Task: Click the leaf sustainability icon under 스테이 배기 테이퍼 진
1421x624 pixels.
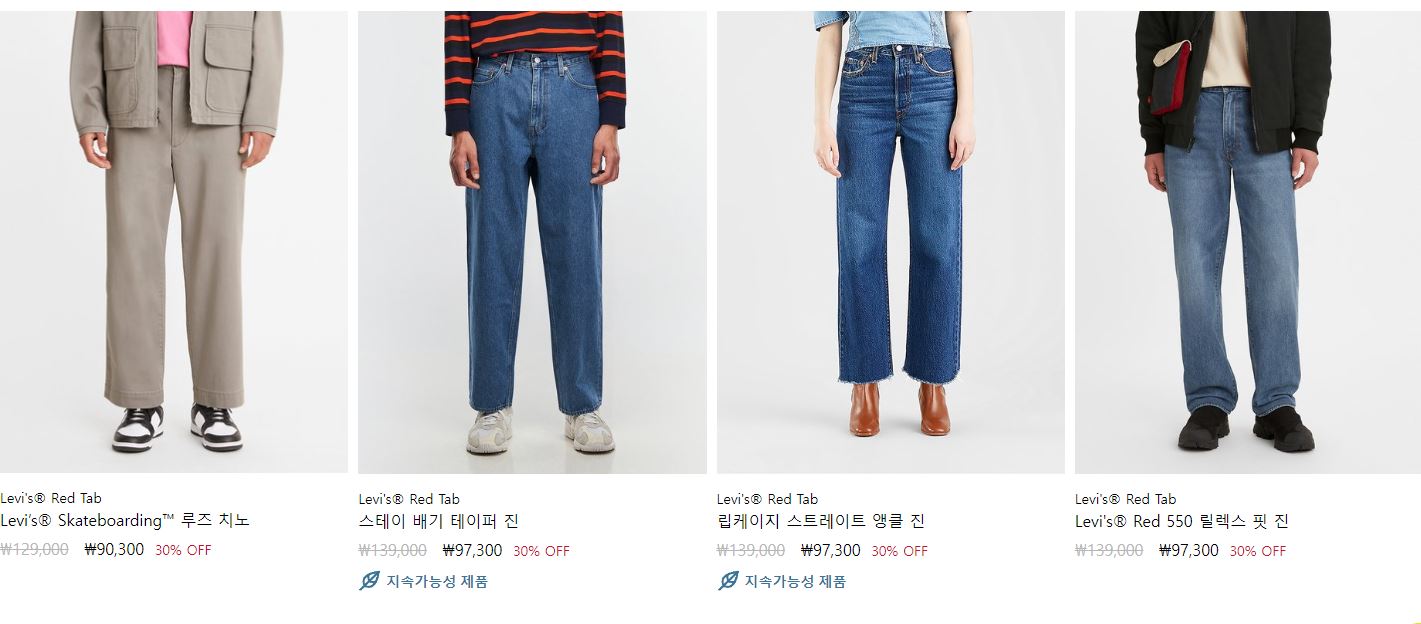Action: [369, 581]
